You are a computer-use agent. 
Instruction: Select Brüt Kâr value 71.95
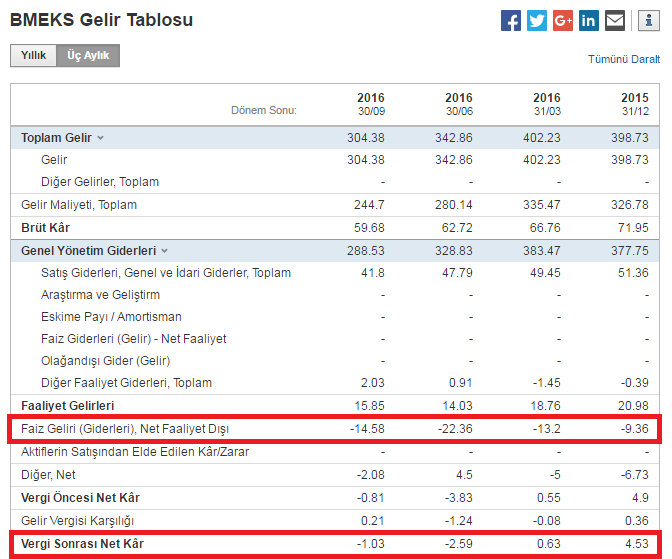[633, 228]
